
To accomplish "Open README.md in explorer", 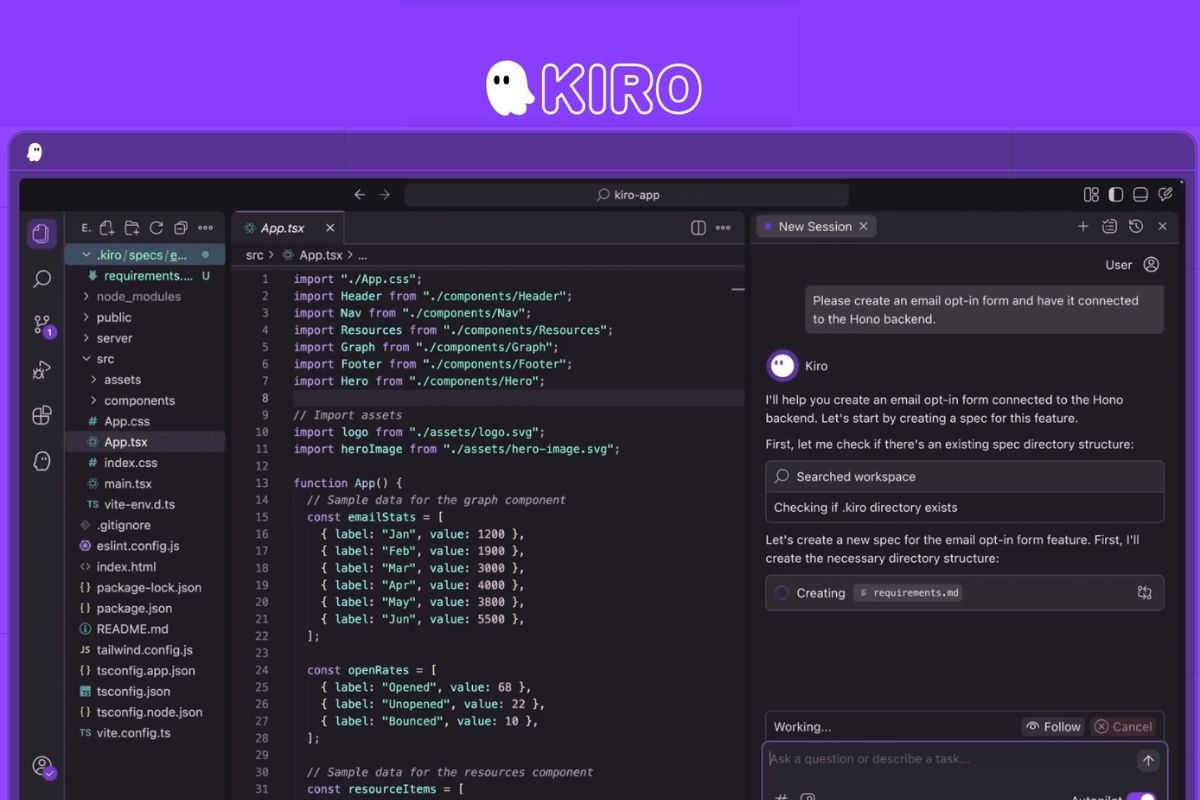I will point(145,629).
